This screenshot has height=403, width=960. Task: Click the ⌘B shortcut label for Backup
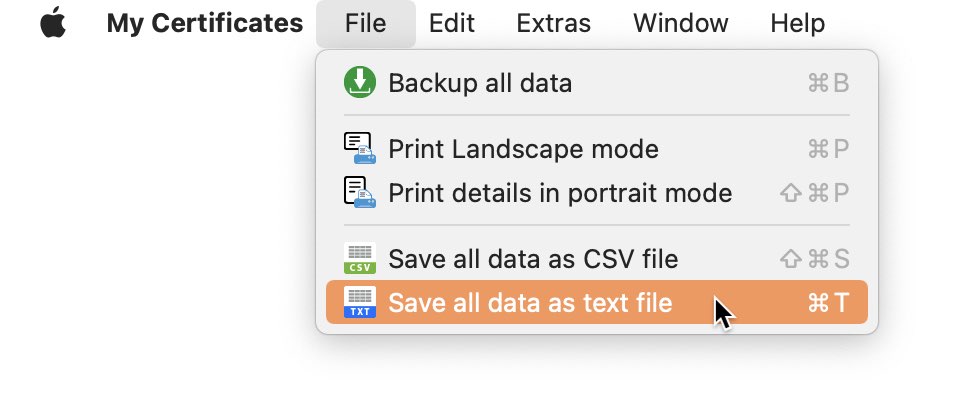(x=828, y=83)
